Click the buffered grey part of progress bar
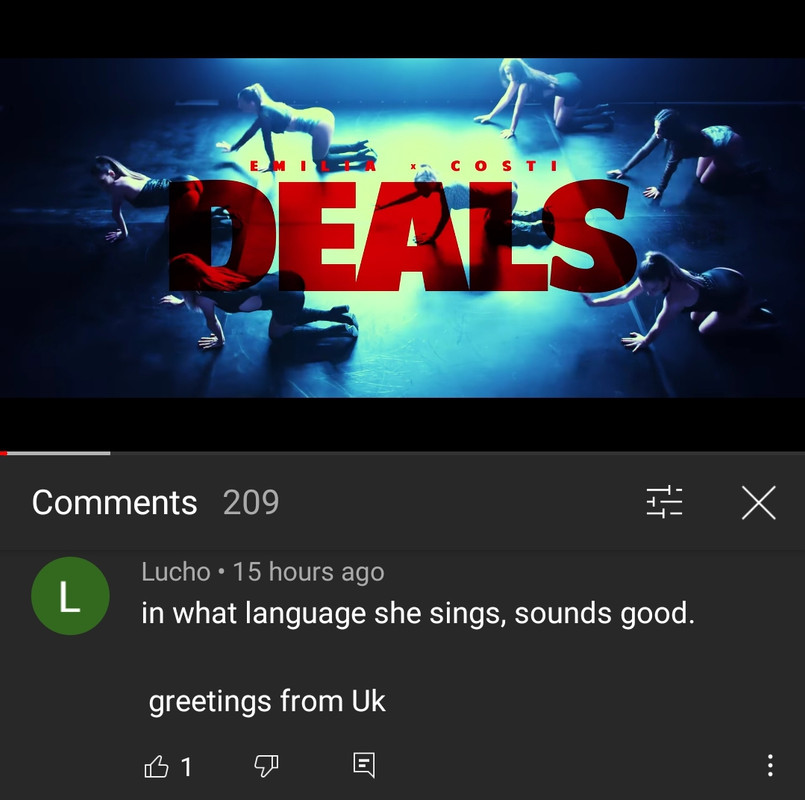 coord(59,453)
